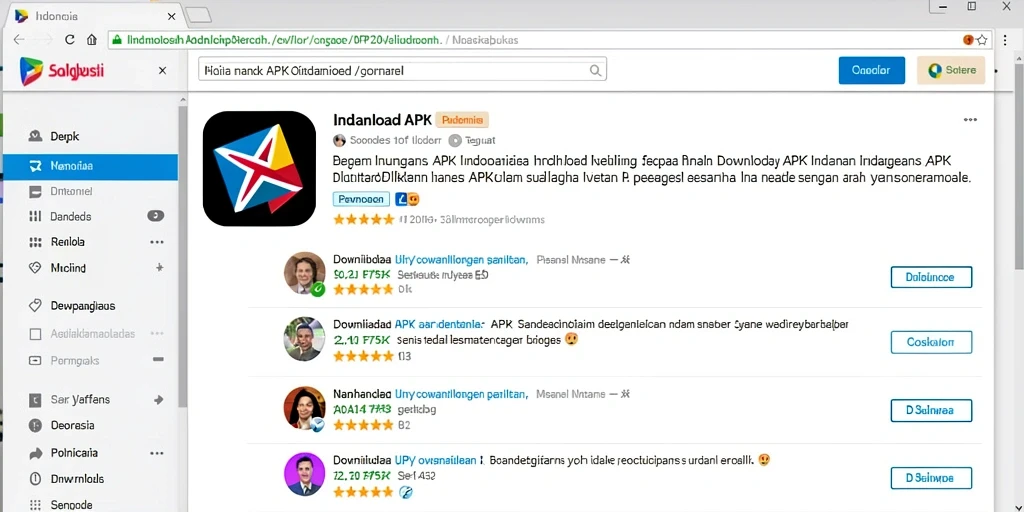
Task: Expand Sar Yaffans with its arrow
Action: (x=158, y=399)
